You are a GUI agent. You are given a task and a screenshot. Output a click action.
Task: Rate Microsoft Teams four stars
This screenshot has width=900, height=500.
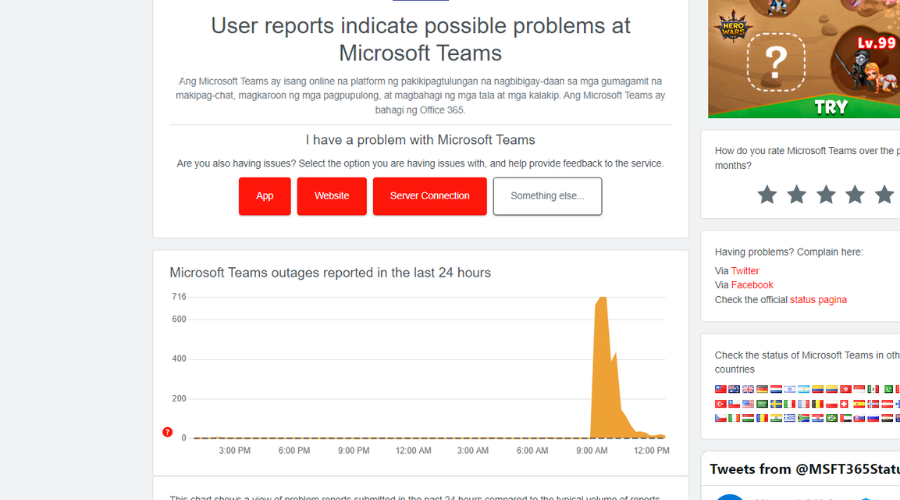pos(855,195)
